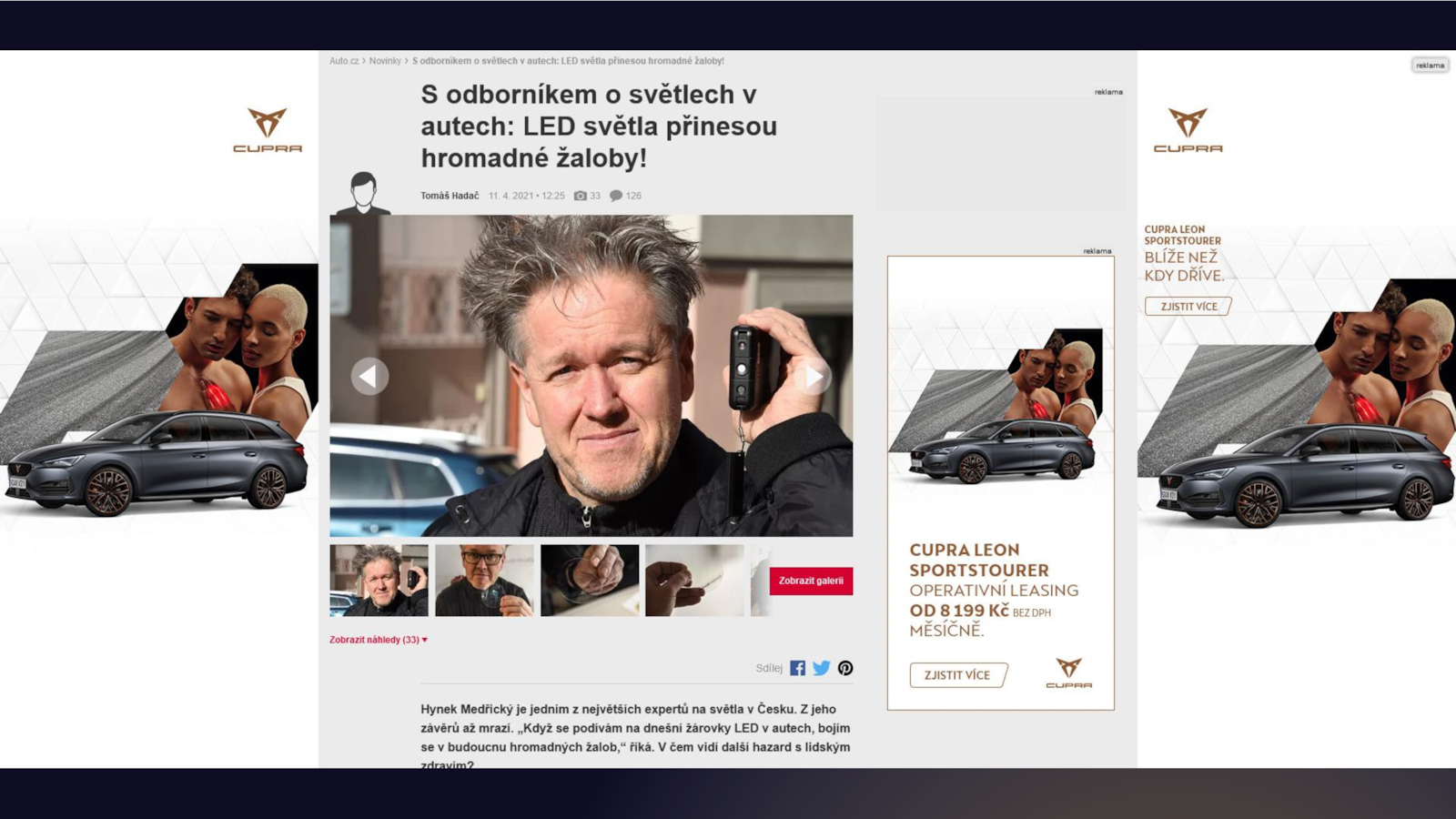This screenshot has width=1456, height=819.
Task: Click reklama label at top right corner
Action: [x=1430, y=66]
